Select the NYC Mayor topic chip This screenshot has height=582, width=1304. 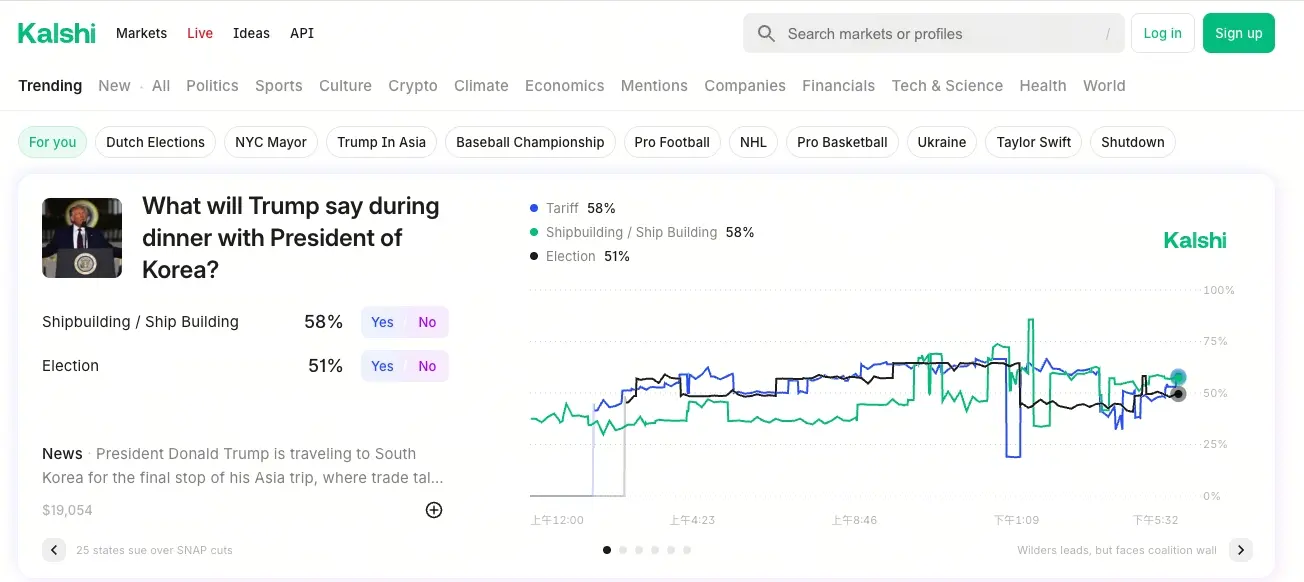tap(271, 142)
